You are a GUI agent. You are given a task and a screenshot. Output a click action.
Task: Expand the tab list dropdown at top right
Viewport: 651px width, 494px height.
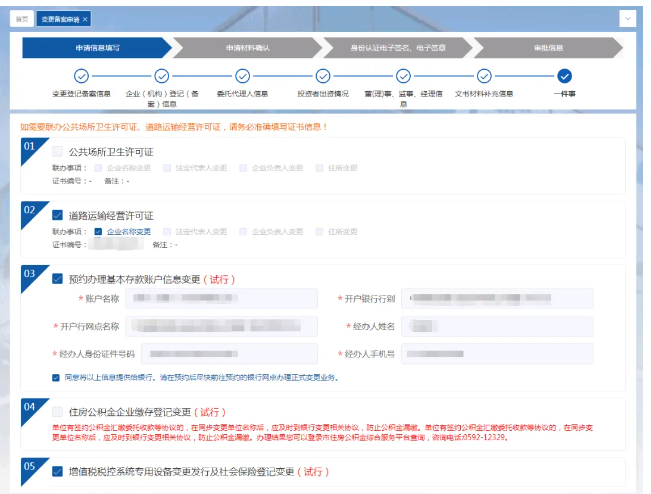tap(628, 19)
